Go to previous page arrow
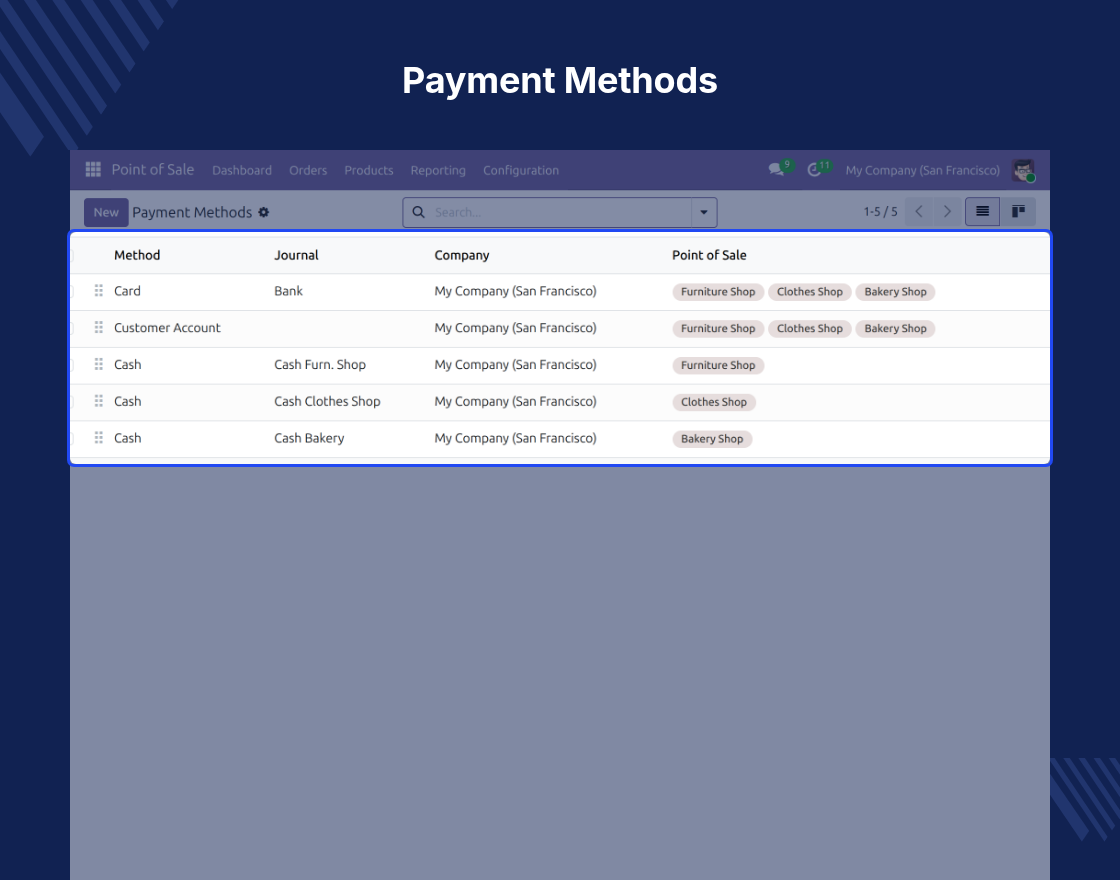The width and height of the screenshot is (1120, 880). point(919,211)
